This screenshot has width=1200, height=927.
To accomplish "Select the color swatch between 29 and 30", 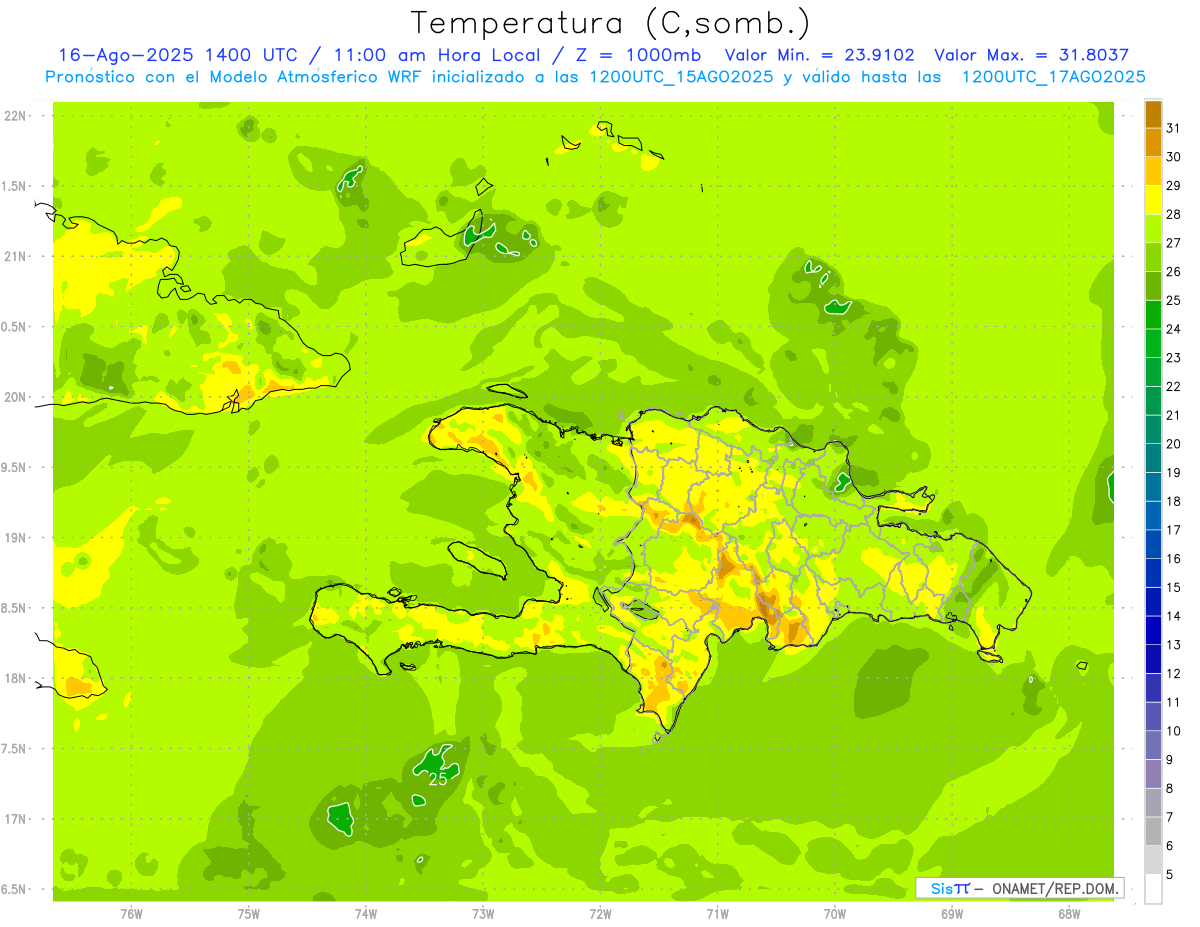I will tap(1154, 171).
